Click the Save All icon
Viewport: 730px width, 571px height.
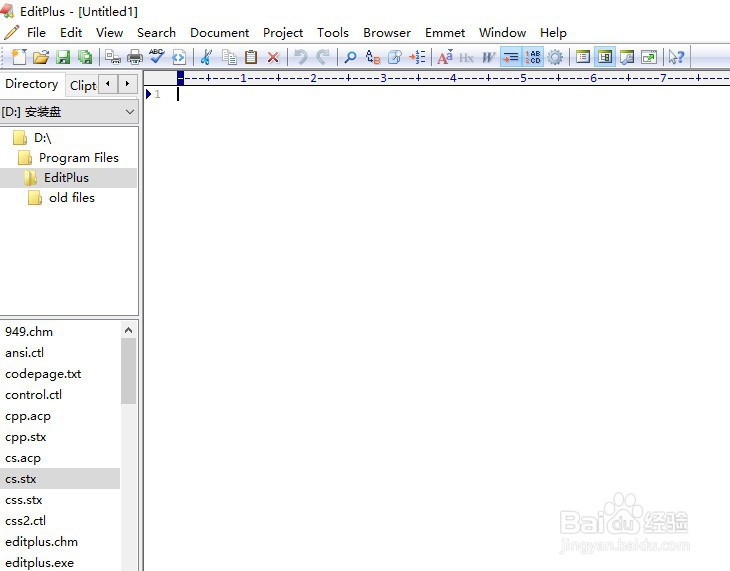(x=85, y=57)
